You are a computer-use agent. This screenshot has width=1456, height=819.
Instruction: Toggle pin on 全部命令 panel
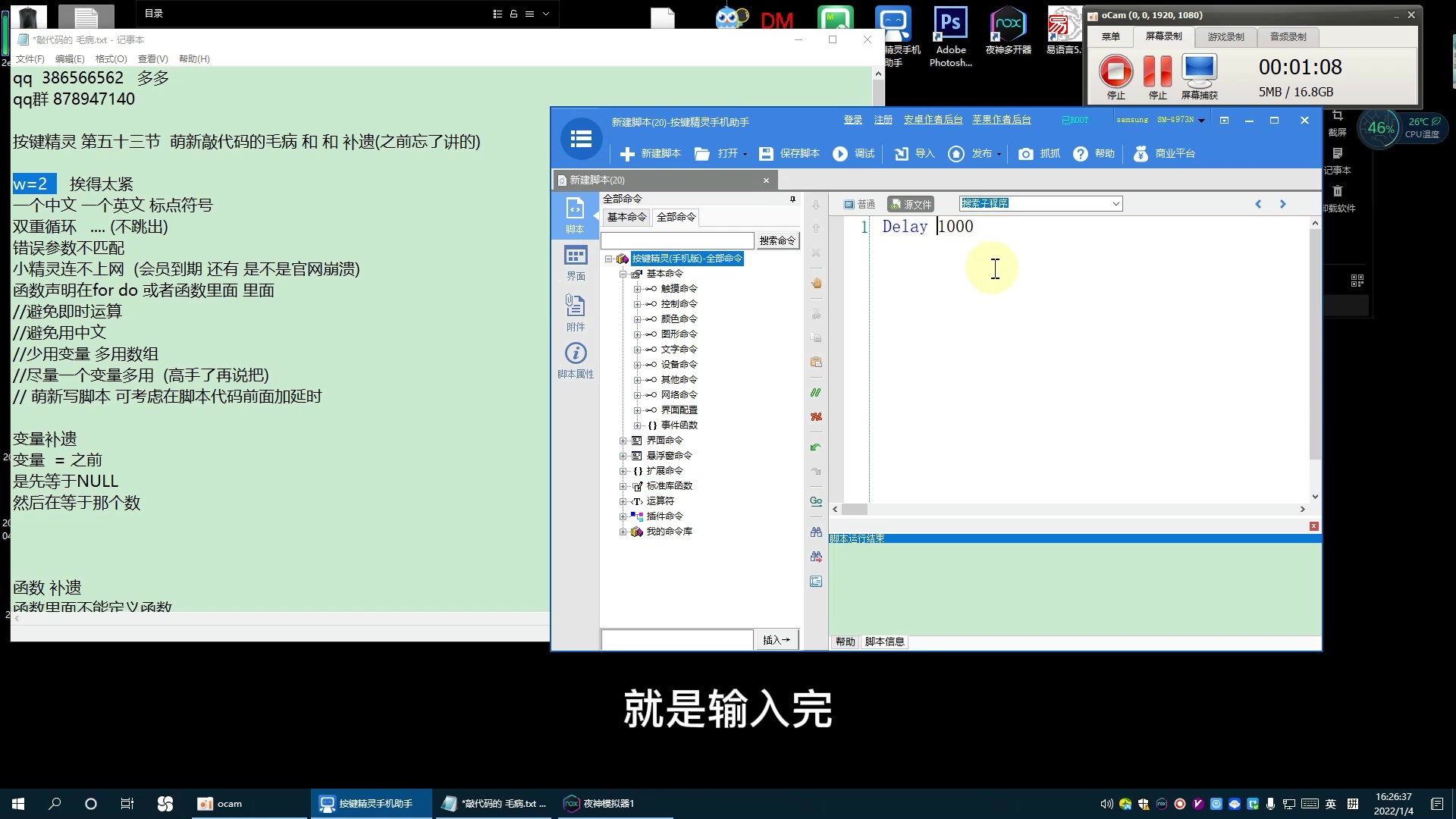792,199
